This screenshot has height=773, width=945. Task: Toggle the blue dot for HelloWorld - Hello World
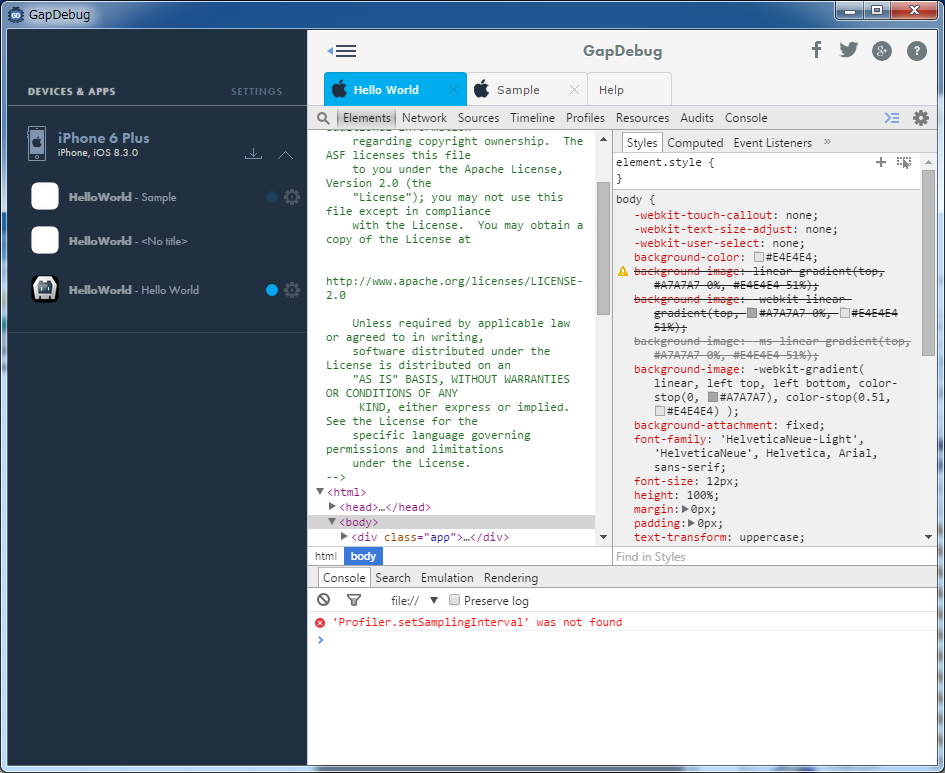pyautogui.click(x=272, y=290)
